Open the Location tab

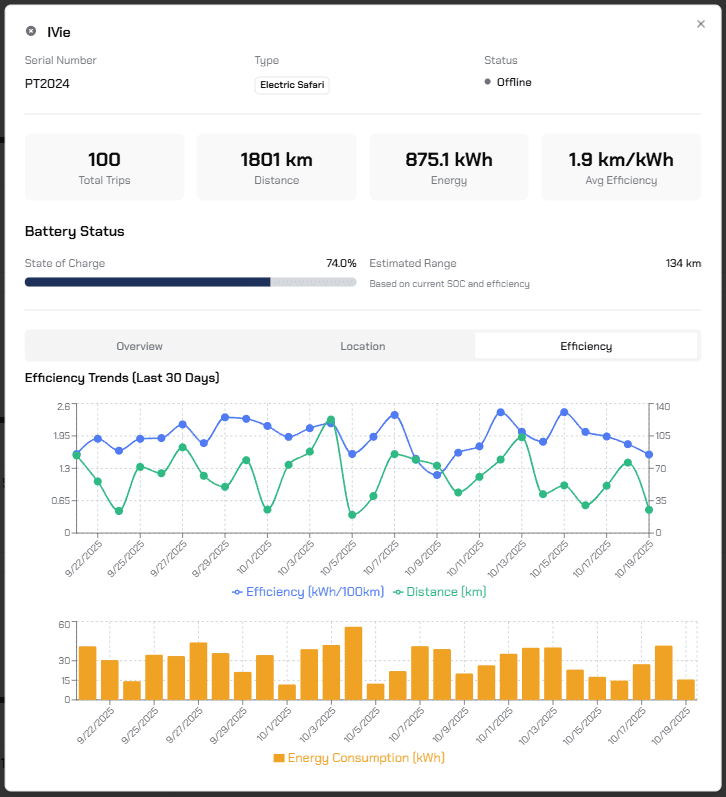362,346
